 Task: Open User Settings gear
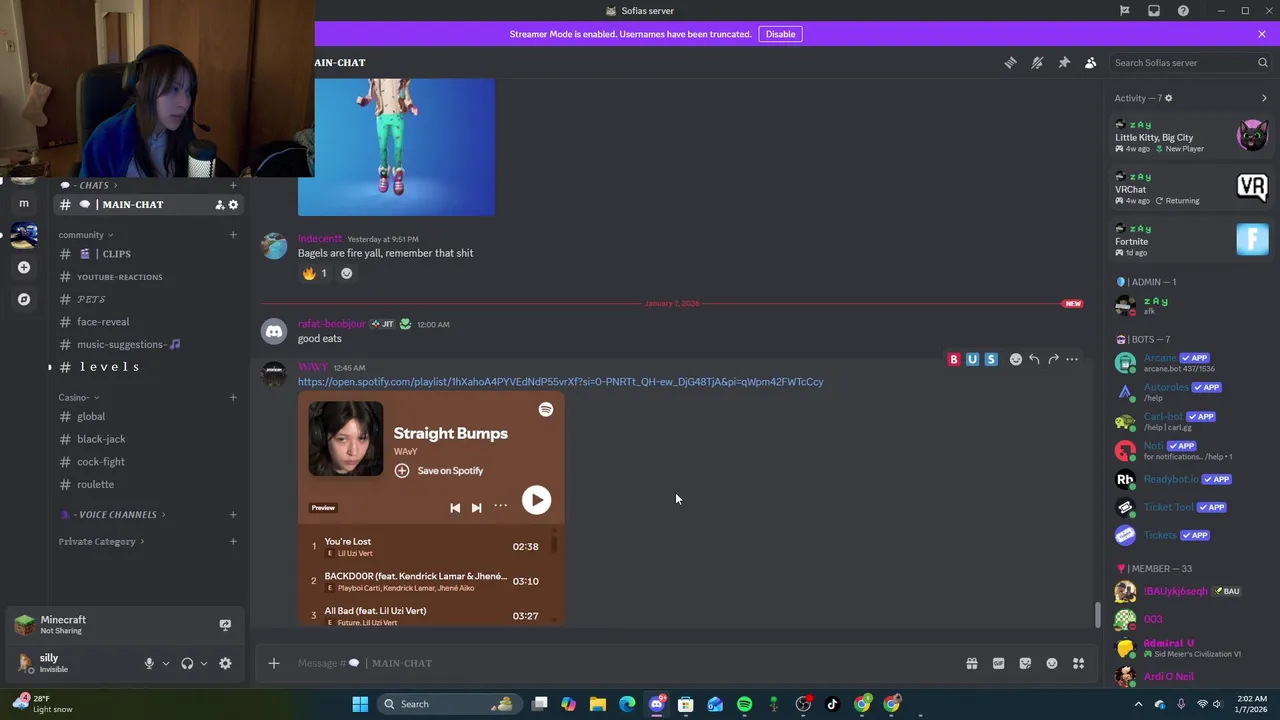click(x=225, y=663)
